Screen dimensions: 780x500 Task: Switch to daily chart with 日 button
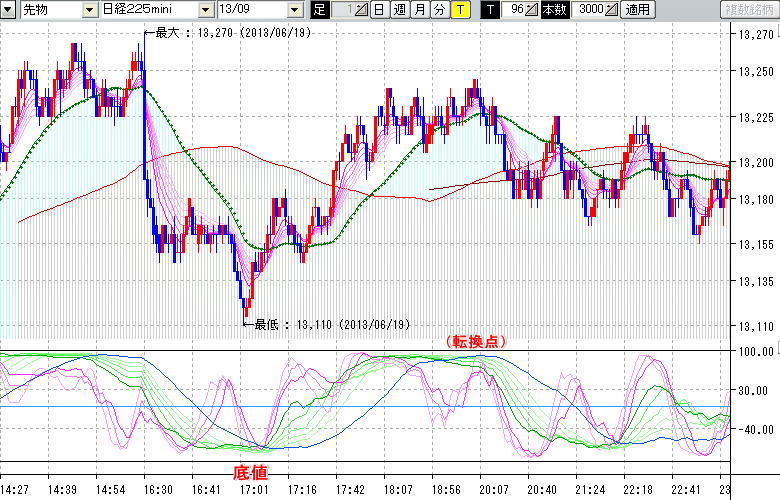pyautogui.click(x=379, y=10)
